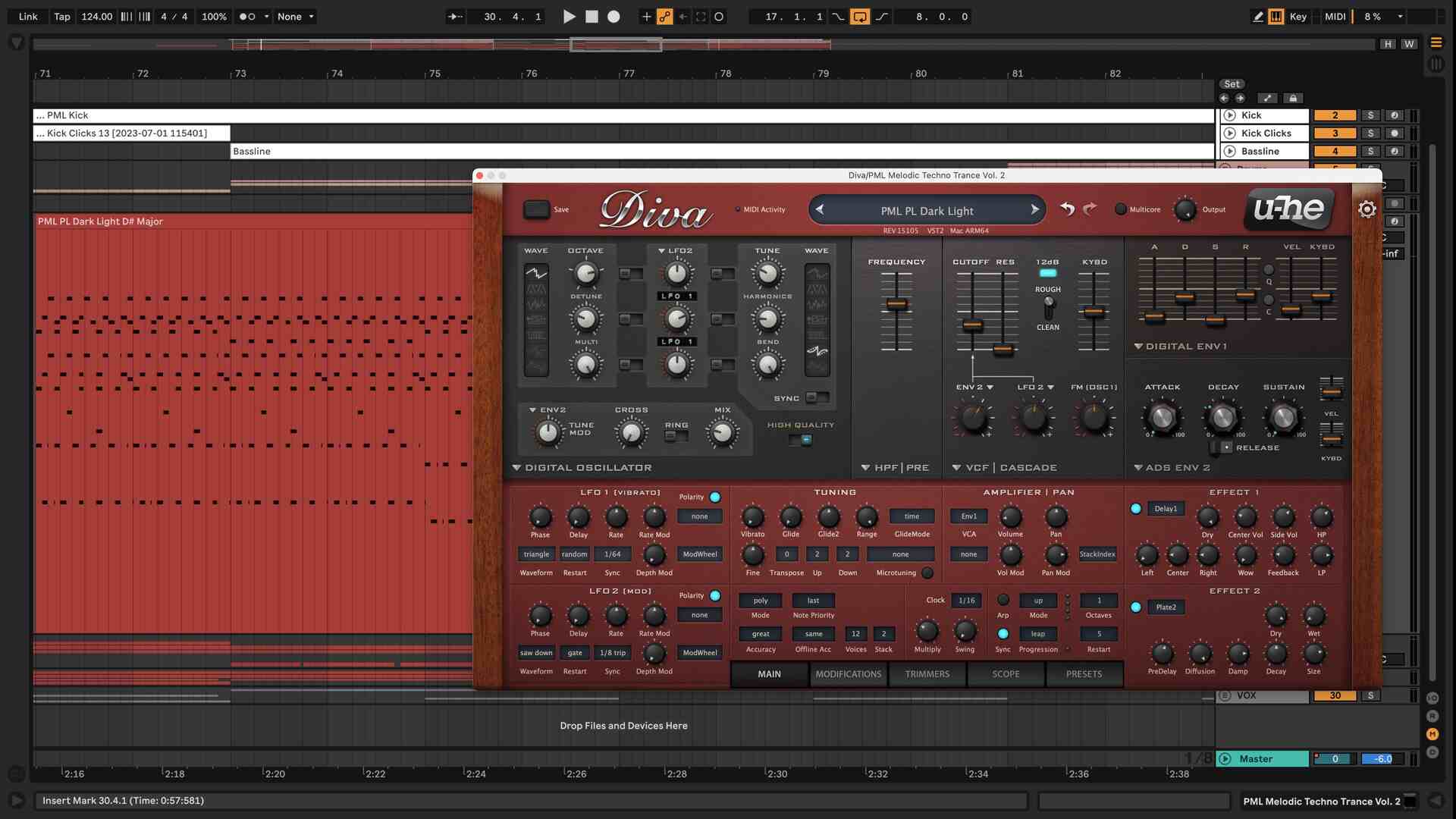
Task: Load previous Diva preset with left arrow
Action: coord(820,210)
